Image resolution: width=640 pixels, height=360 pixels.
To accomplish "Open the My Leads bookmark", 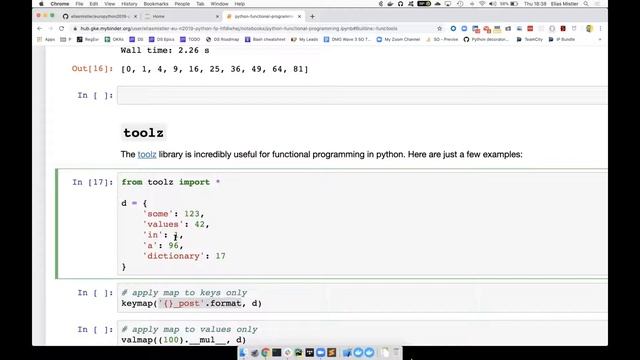I will click(304, 40).
